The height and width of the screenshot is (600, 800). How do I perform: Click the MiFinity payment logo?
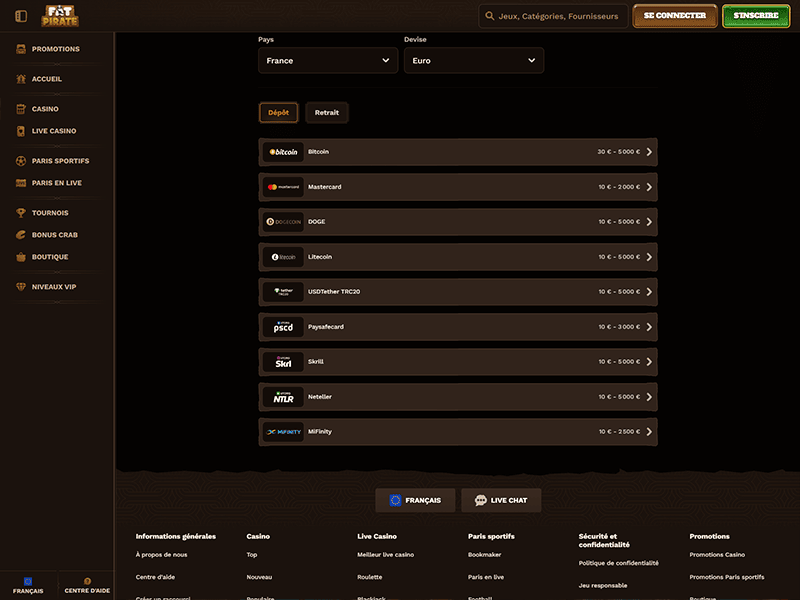point(283,432)
